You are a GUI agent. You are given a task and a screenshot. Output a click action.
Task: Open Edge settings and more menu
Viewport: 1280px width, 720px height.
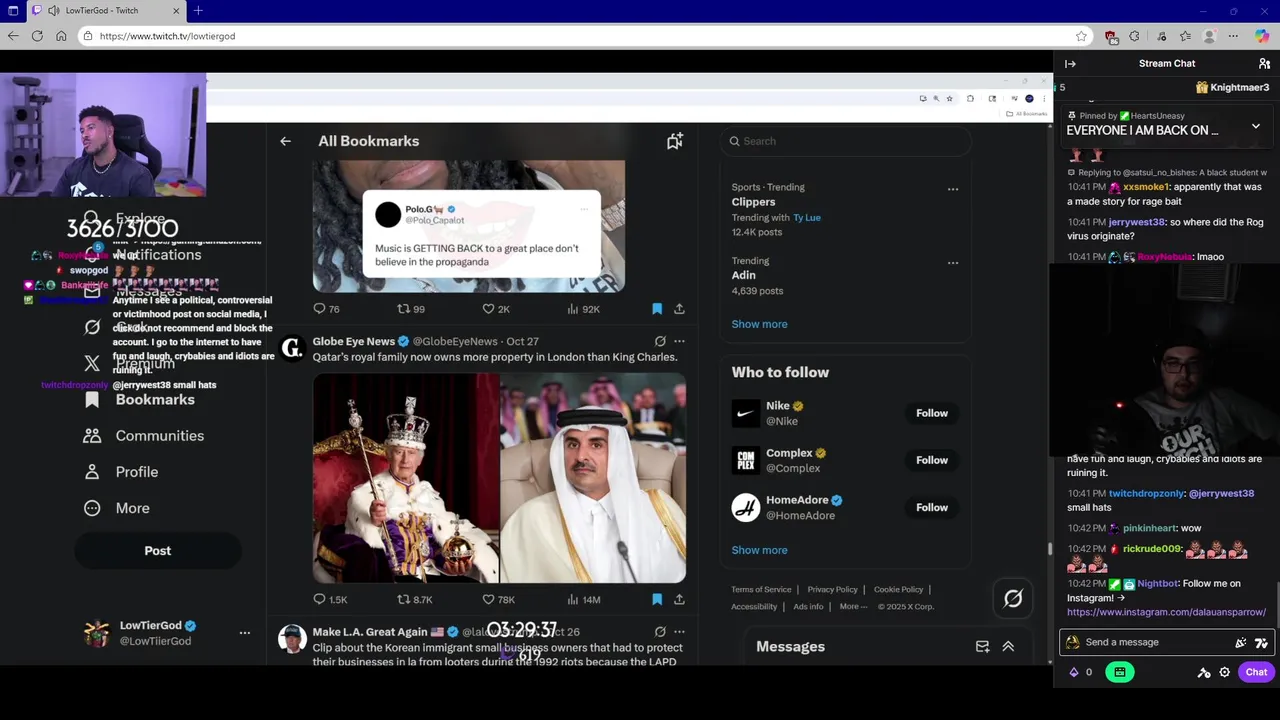coord(1233,36)
